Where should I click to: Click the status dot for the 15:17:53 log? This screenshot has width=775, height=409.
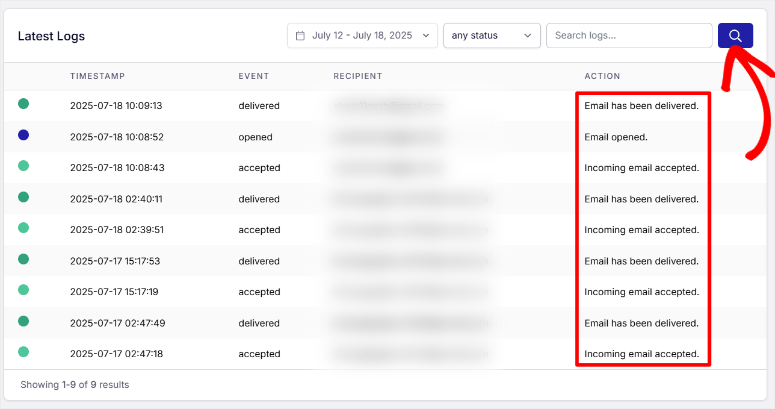tap(23, 259)
